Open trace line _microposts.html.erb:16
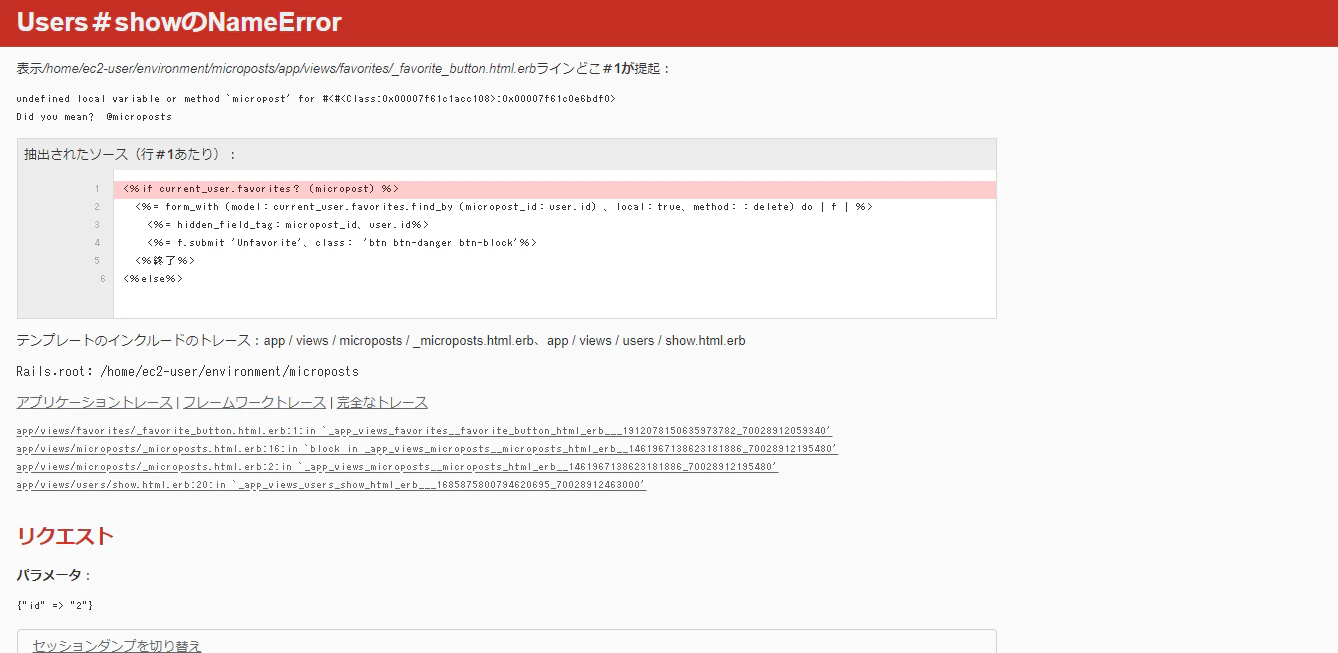Screen dimensions: 1338x653 pyautogui.click(x=427, y=449)
